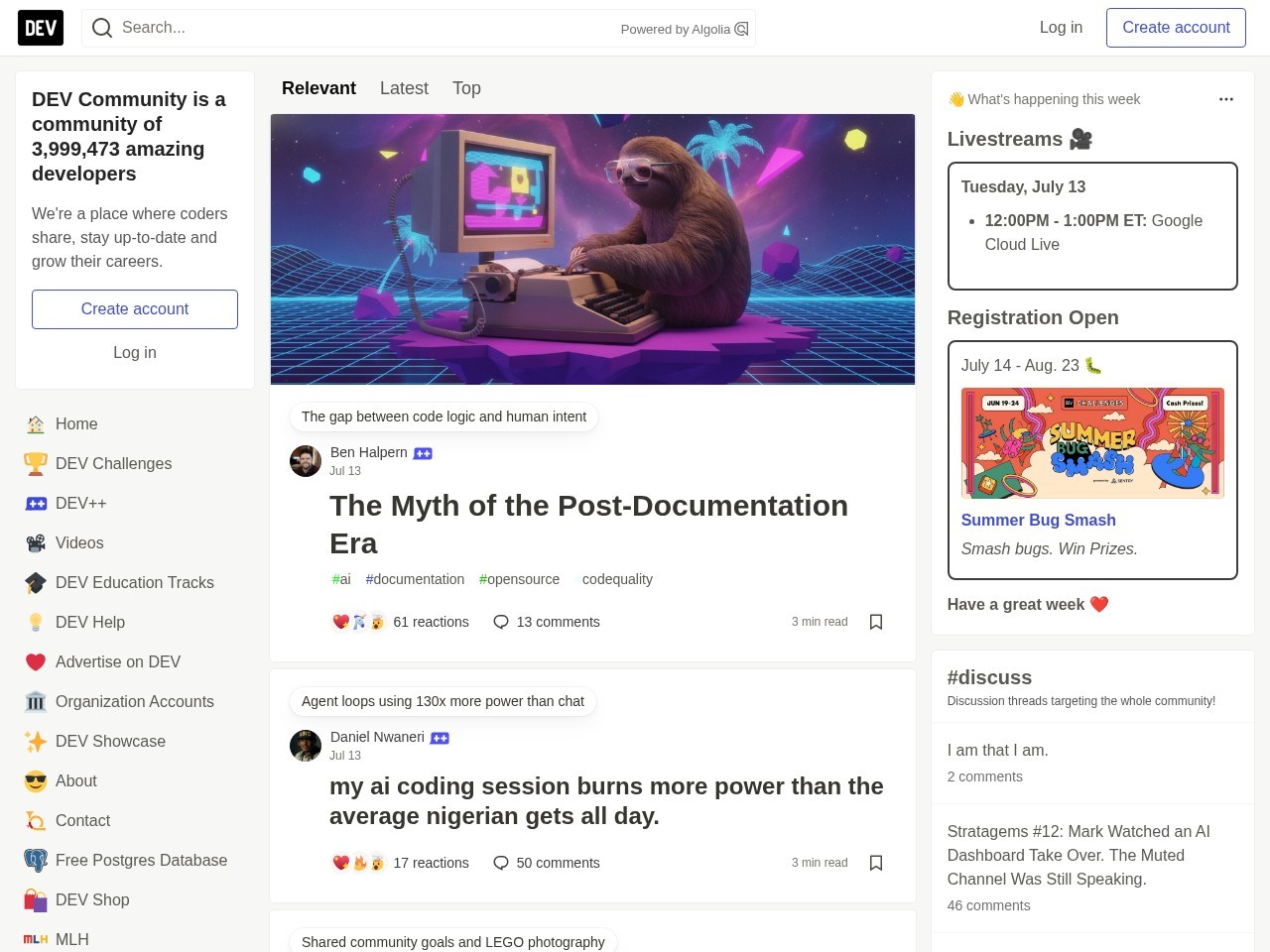Click the DEV Help lightbulb icon
Screen dimensions: 1270x952
coord(36,623)
